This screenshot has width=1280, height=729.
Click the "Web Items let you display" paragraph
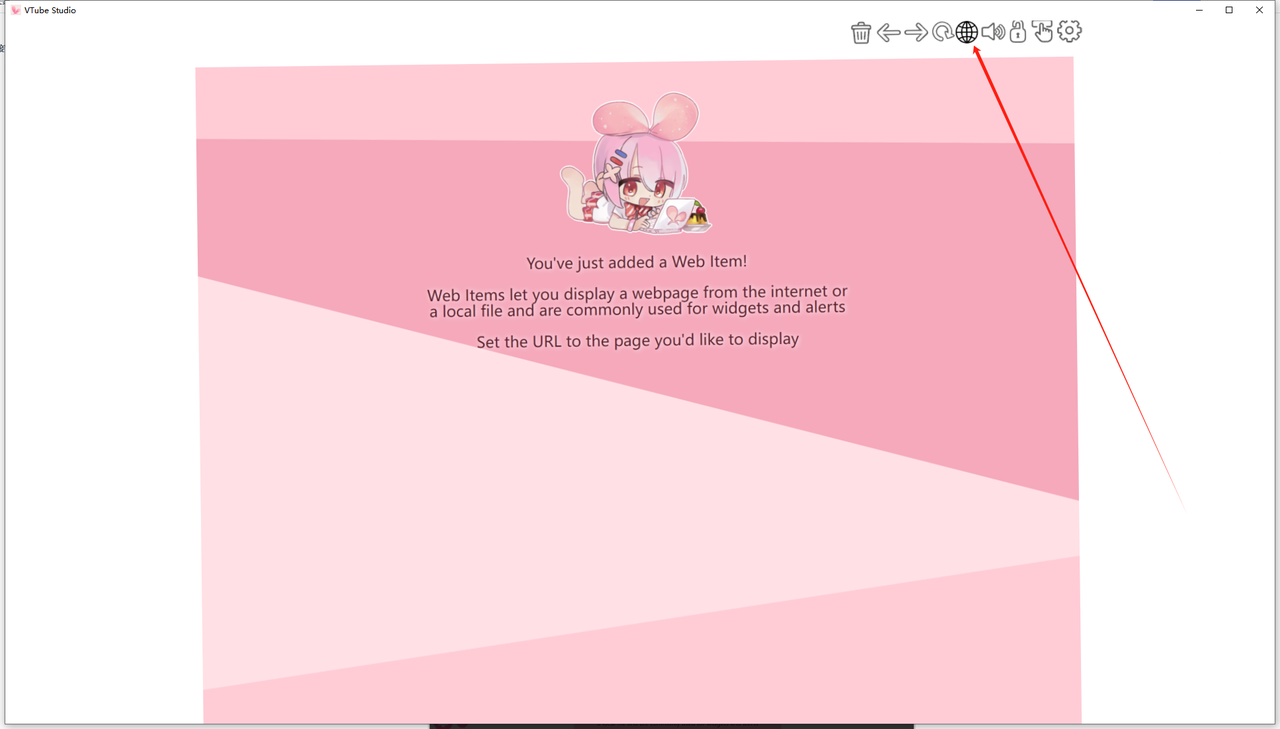tap(637, 301)
